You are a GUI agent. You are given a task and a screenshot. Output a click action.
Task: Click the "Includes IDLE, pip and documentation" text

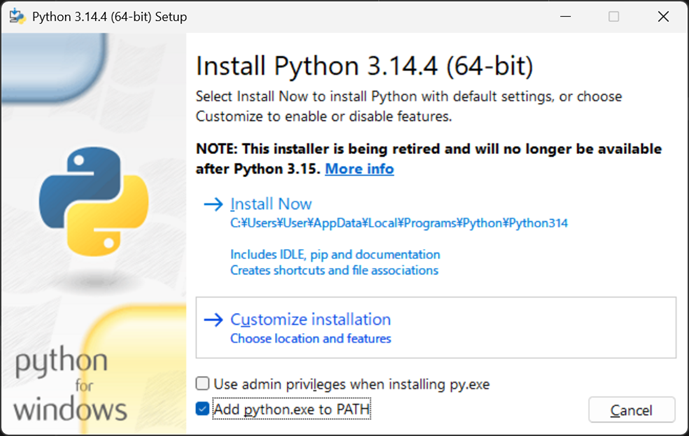click(335, 254)
